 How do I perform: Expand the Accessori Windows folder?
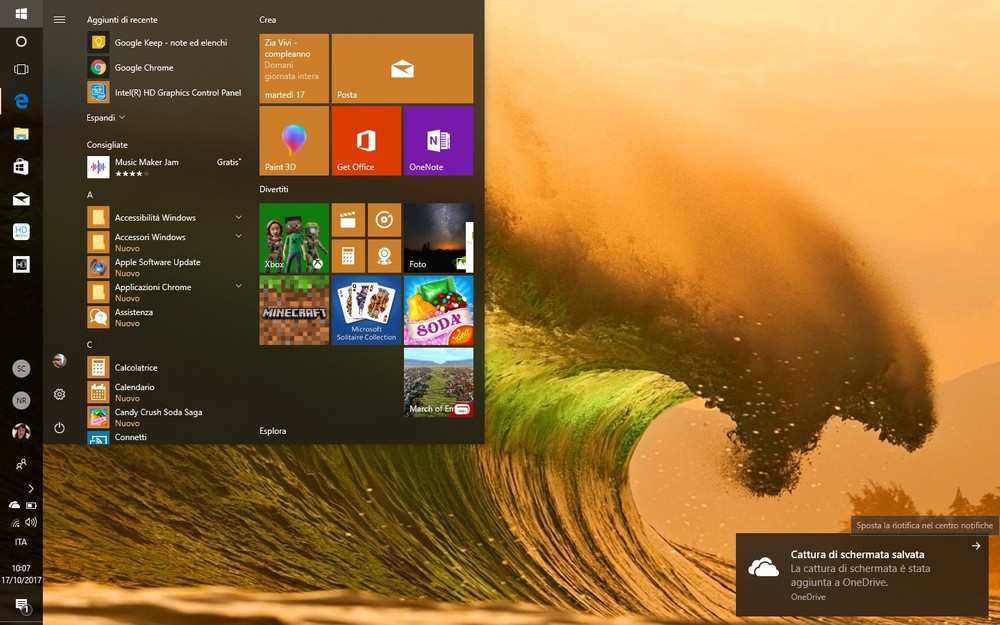coord(238,237)
